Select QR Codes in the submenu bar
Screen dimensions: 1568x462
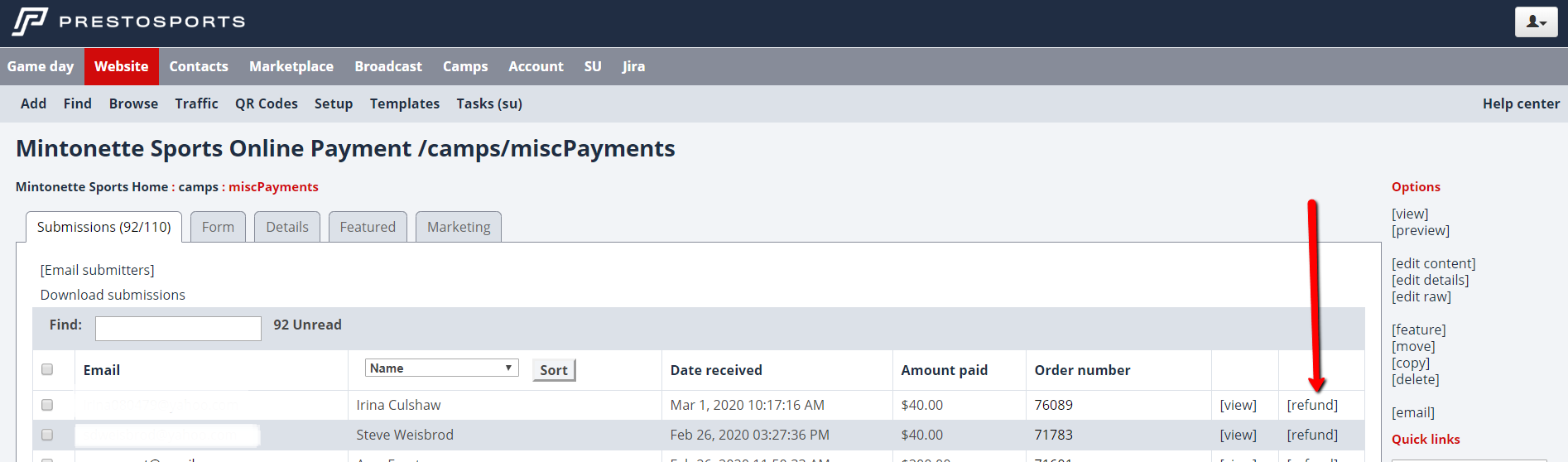[x=267, y=103]
